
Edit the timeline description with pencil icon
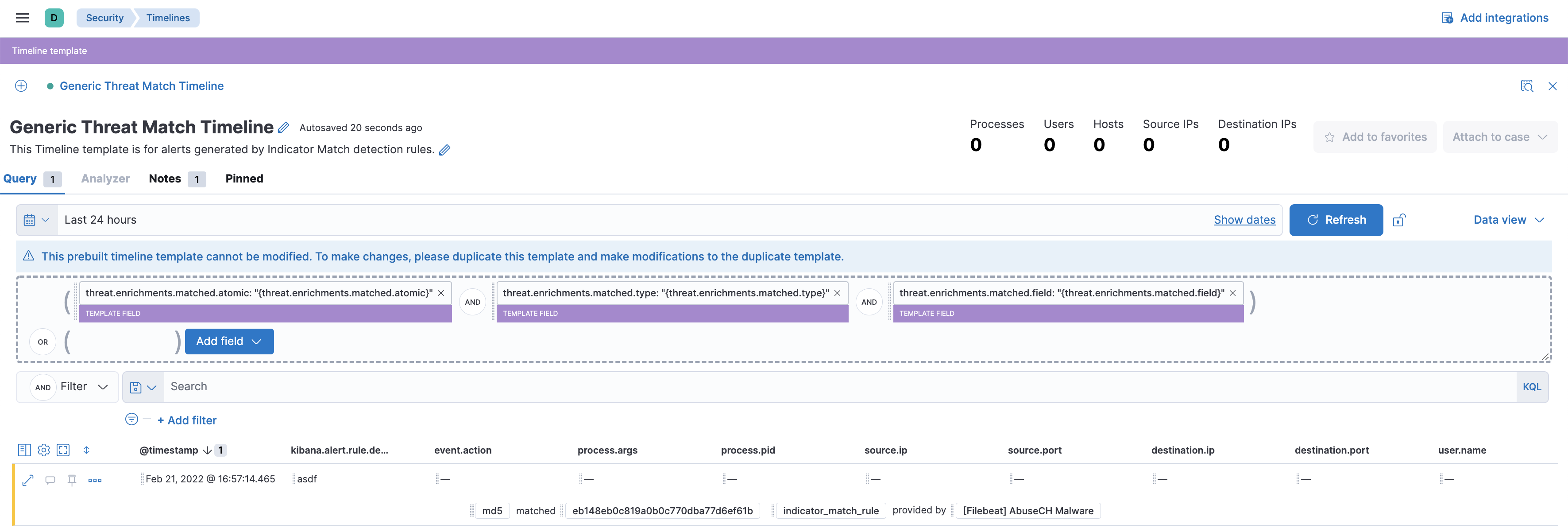pos(445,150)
